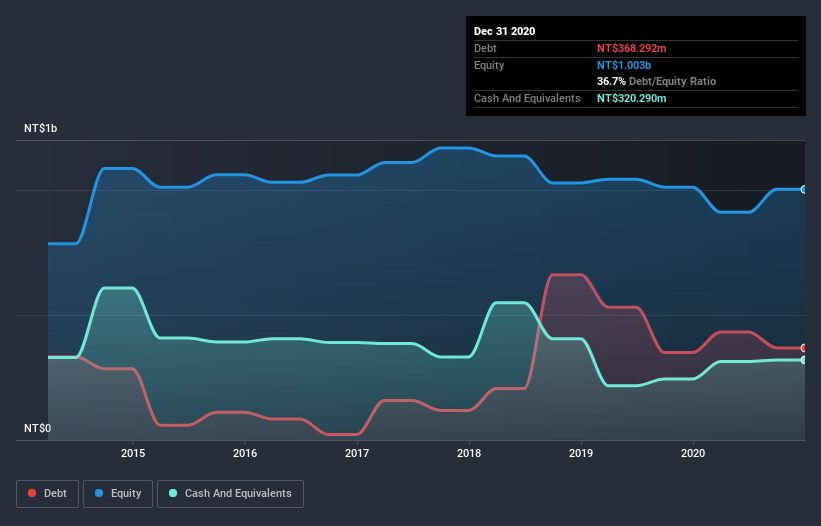Toggle the Debt series legend button
Screen dimensions: 821x526
(x=47, y=494)
